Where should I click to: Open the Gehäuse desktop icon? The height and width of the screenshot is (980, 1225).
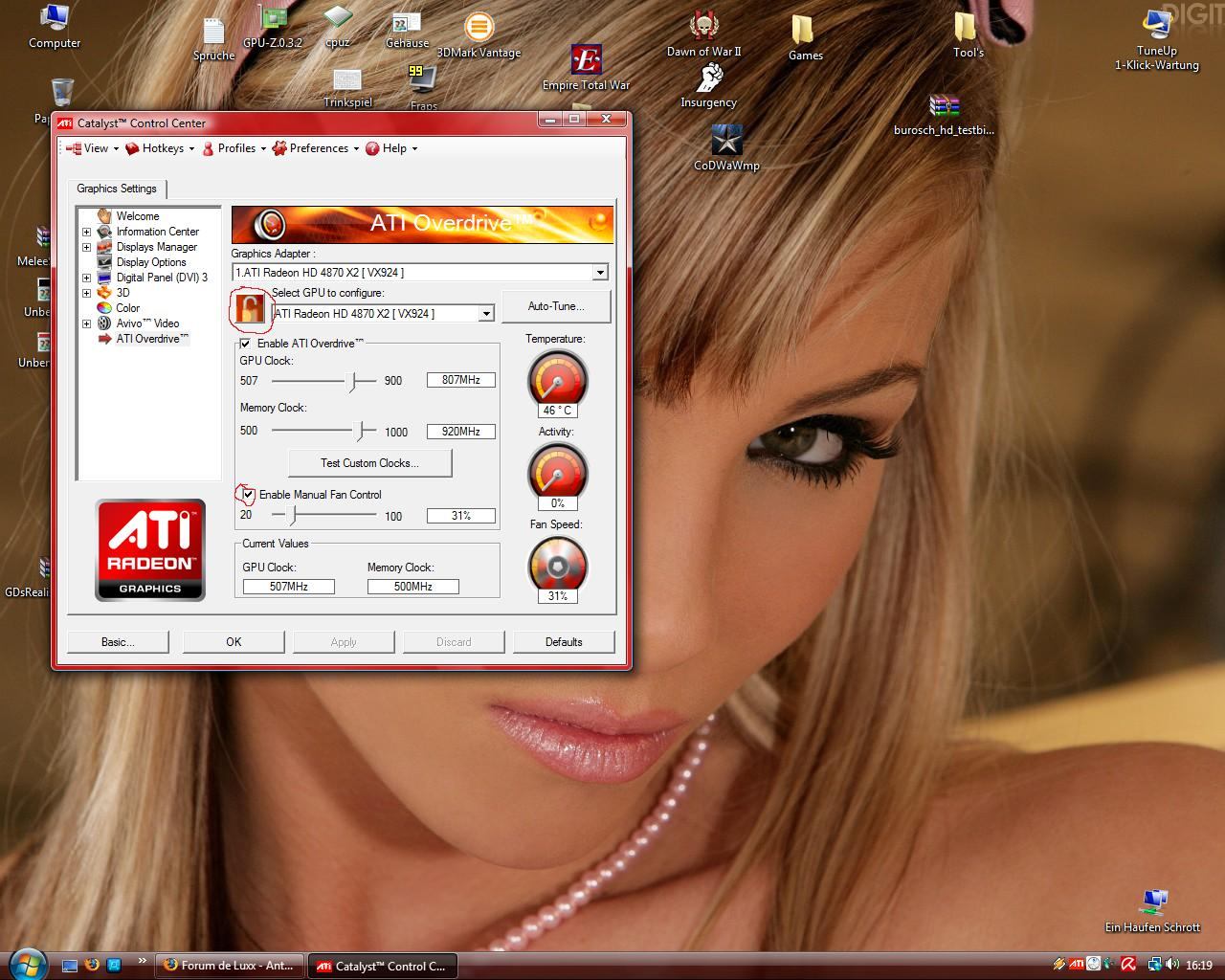point(407,29)
